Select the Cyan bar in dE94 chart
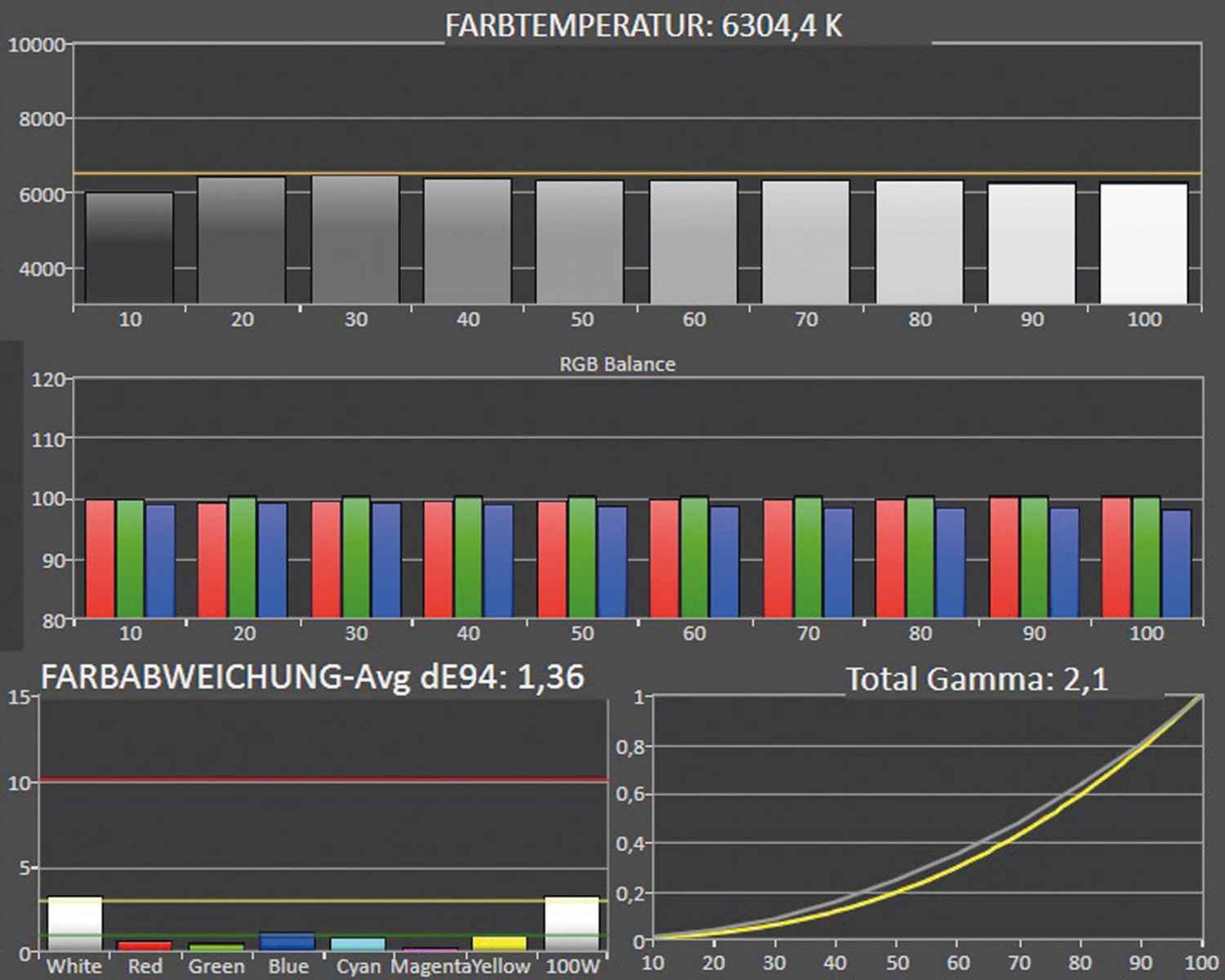 pyautogui.click(x=358, y=944)
